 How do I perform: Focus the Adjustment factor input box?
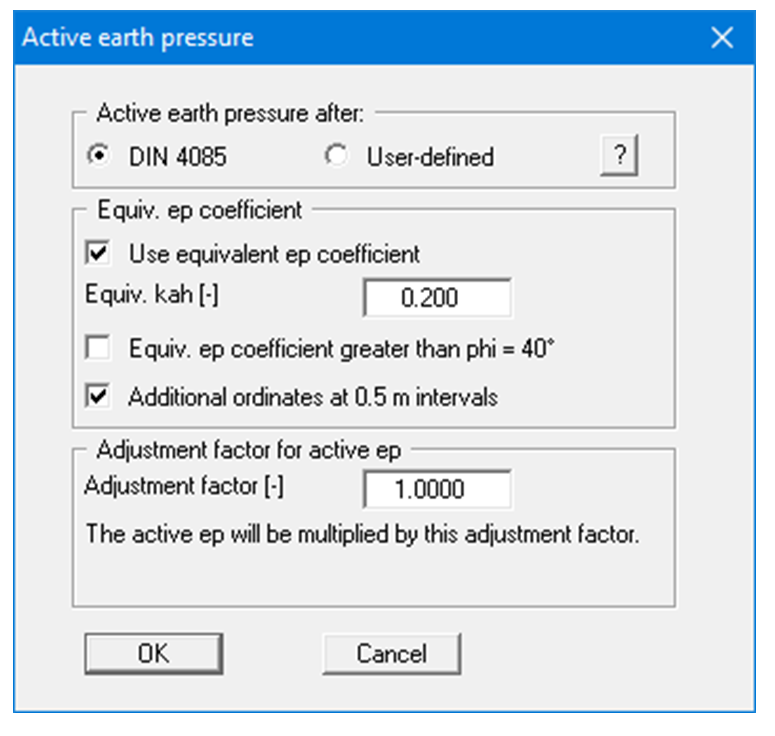pos(436,489)
